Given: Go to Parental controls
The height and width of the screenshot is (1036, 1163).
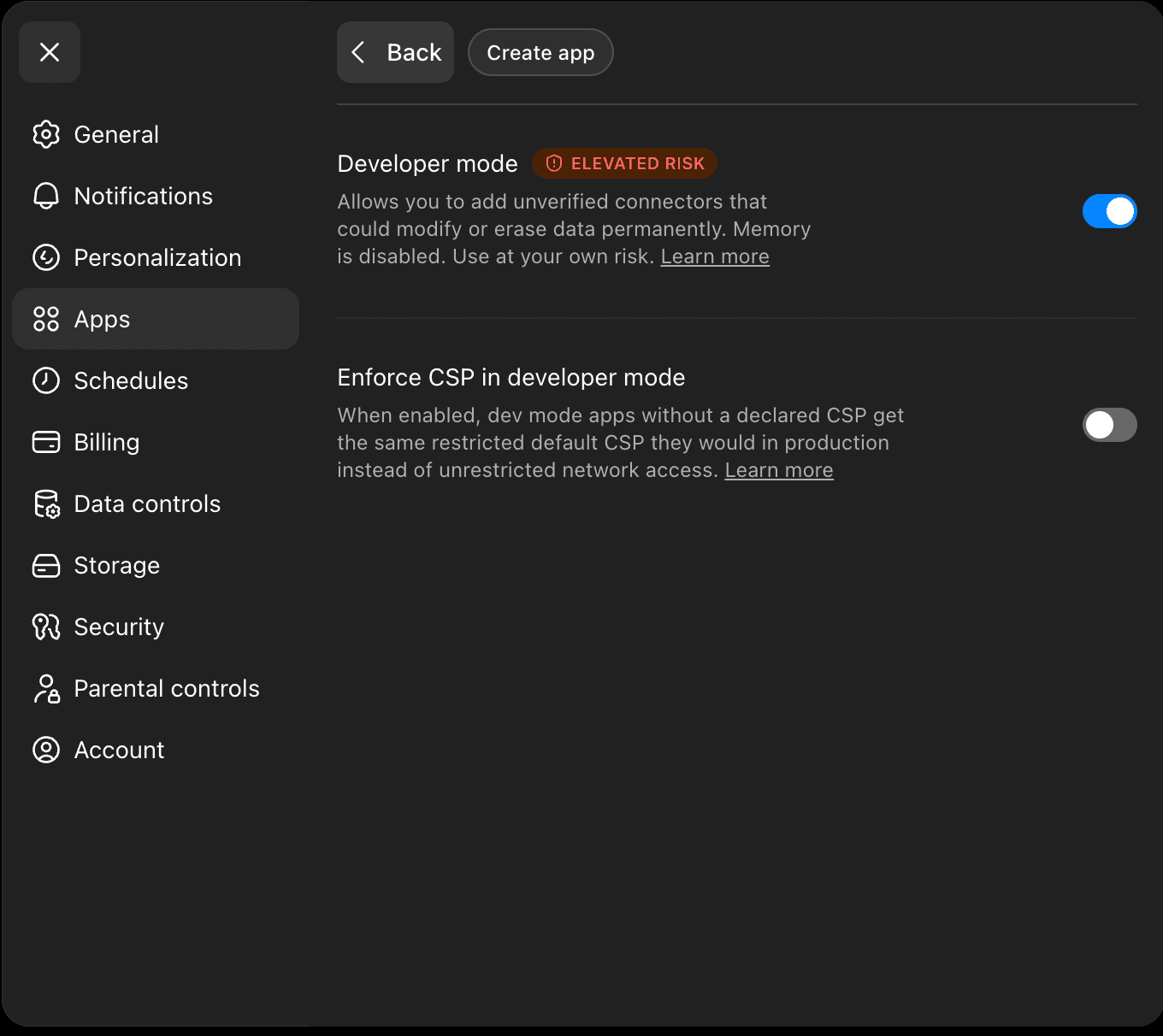Looking at the screenshot, I should (156, 688).
